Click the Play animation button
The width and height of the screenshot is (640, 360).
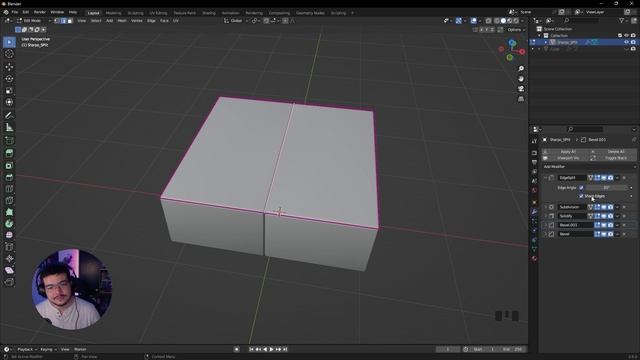click(x=271, y=349)
